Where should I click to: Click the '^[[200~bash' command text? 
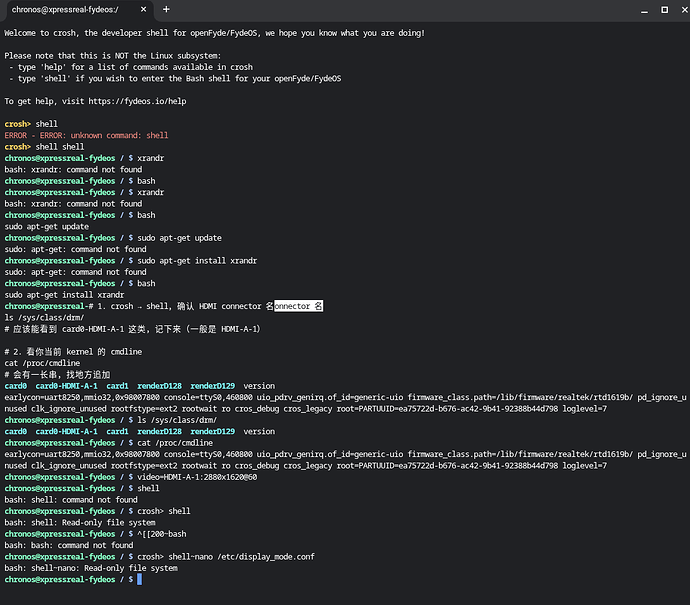pyautogui.click(x=162, y=534)
